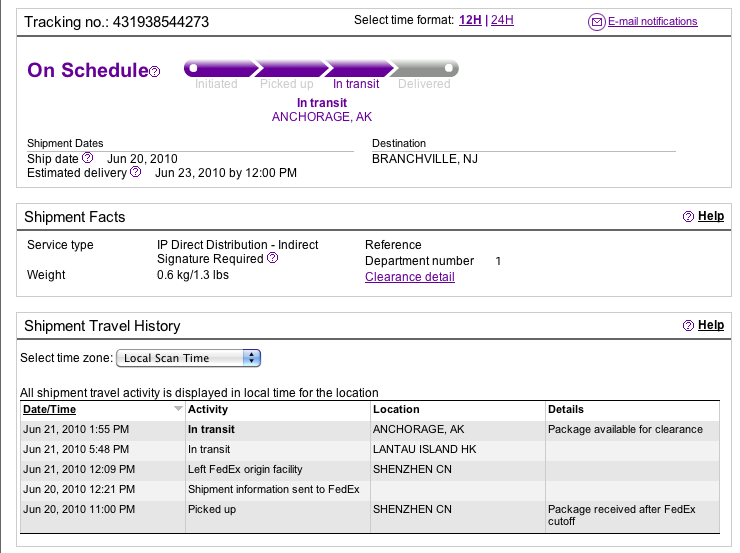The image size is (740, 553).
Task: Click the In transit progress bar segment
Action: coord(360,68)
